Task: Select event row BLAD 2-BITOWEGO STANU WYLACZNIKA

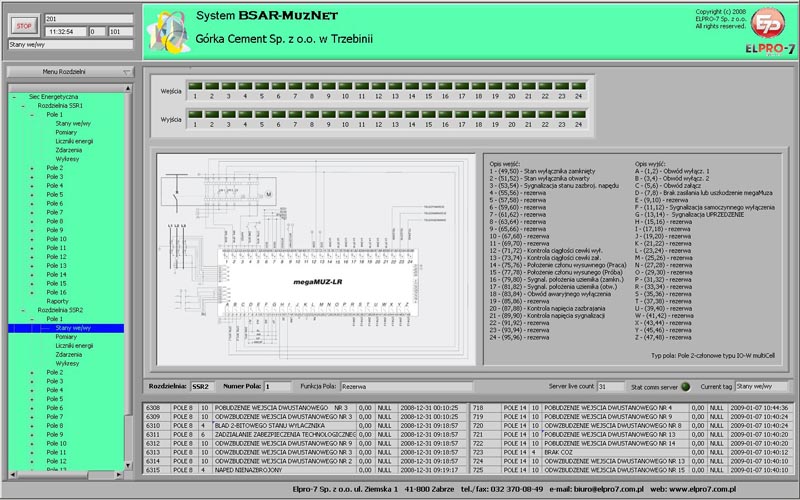Action: coord(306,426)
